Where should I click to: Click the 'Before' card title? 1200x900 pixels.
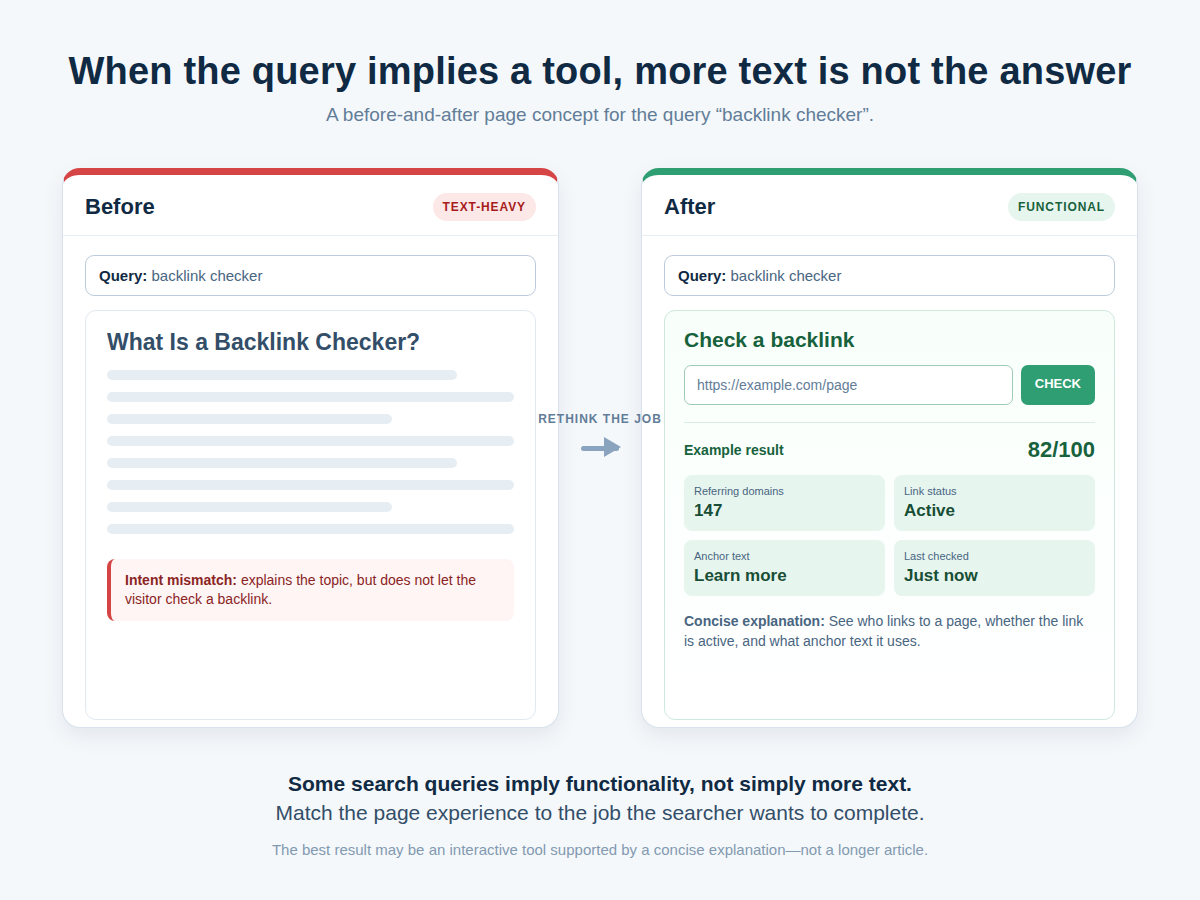click(120, 207)
